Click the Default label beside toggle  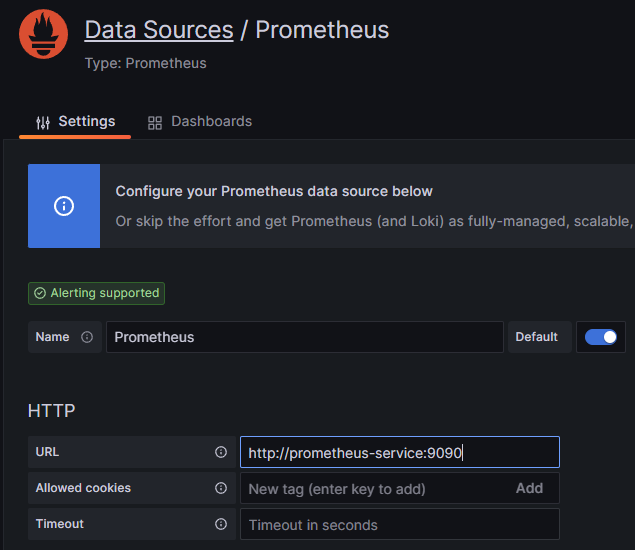537,337
